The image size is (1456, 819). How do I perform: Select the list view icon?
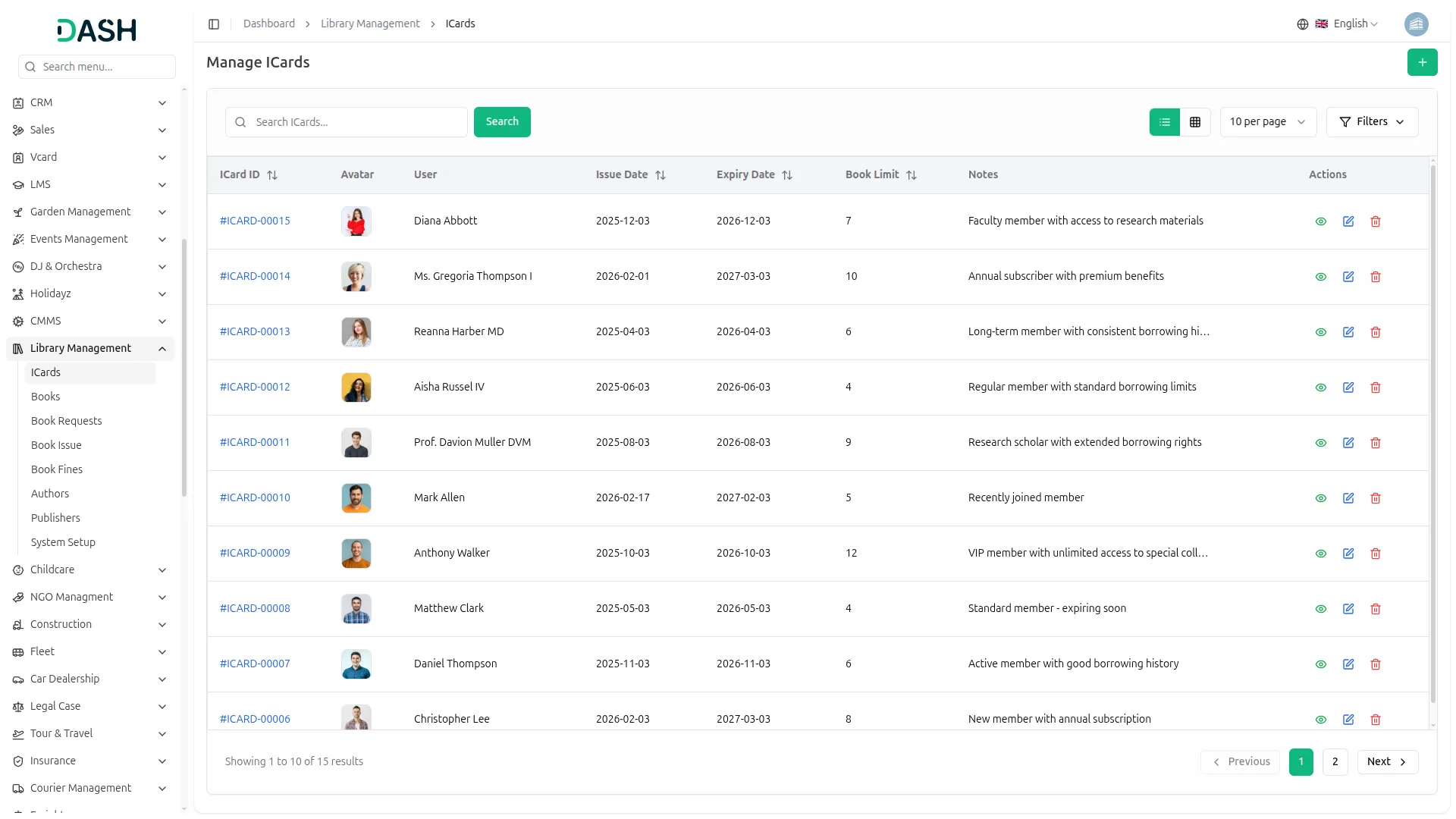coord(1165,122)
